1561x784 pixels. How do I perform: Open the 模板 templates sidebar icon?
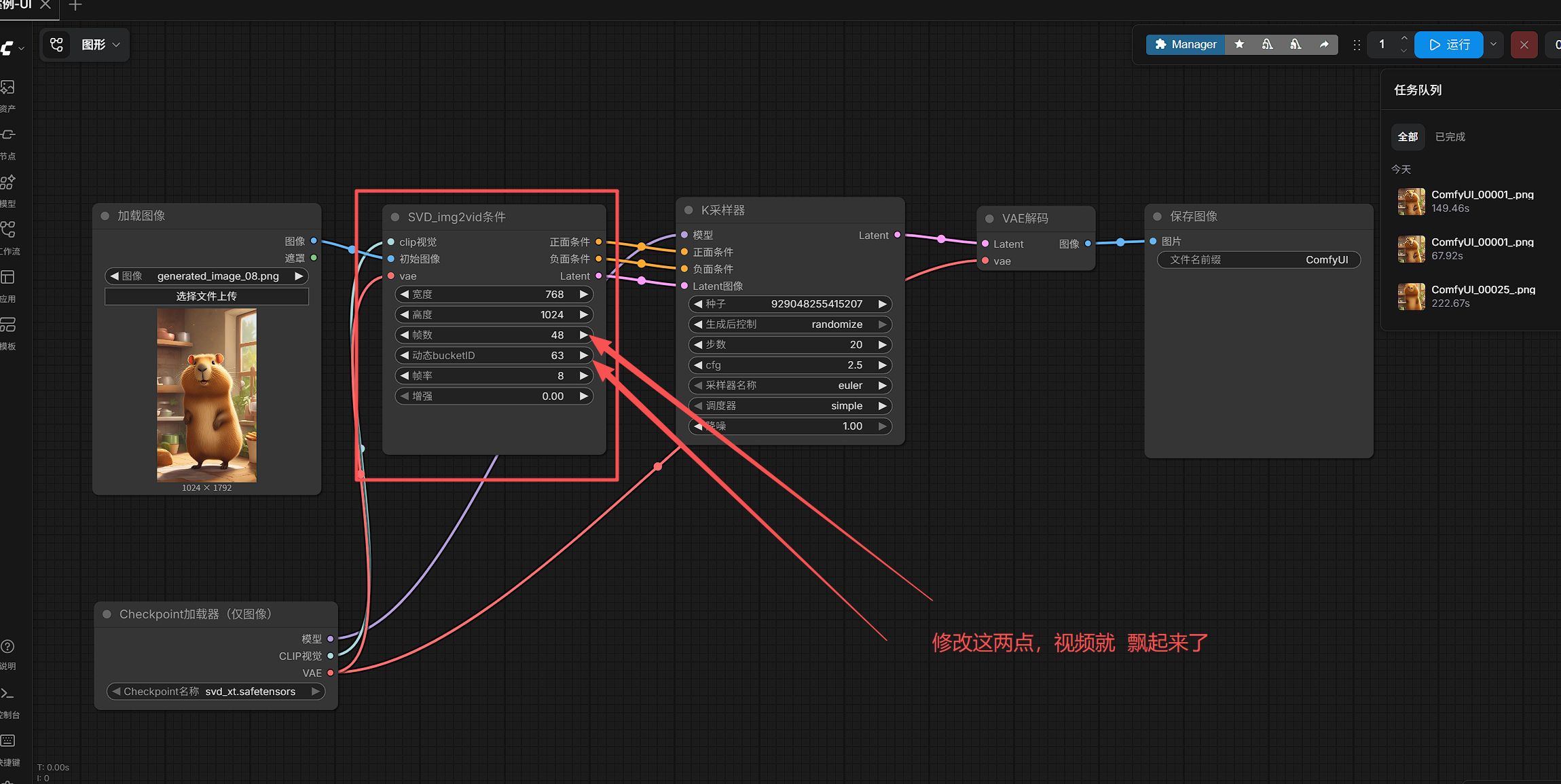pos(8,325)
